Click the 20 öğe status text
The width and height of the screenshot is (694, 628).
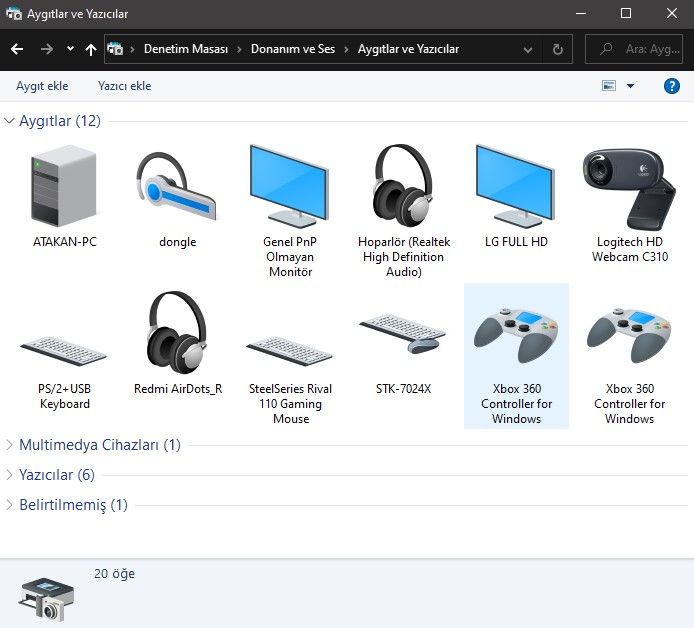point(114,574)
